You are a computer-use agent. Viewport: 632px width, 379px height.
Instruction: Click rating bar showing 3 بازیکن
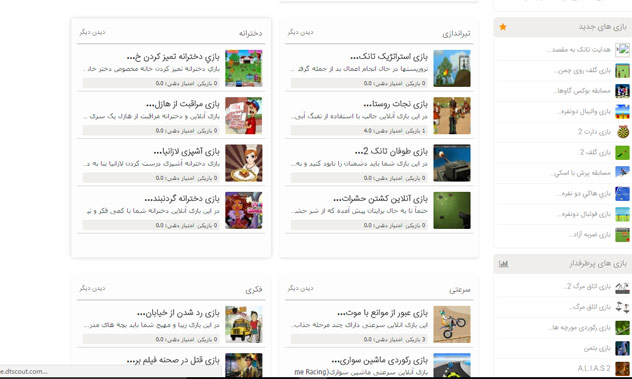(359, 339)
